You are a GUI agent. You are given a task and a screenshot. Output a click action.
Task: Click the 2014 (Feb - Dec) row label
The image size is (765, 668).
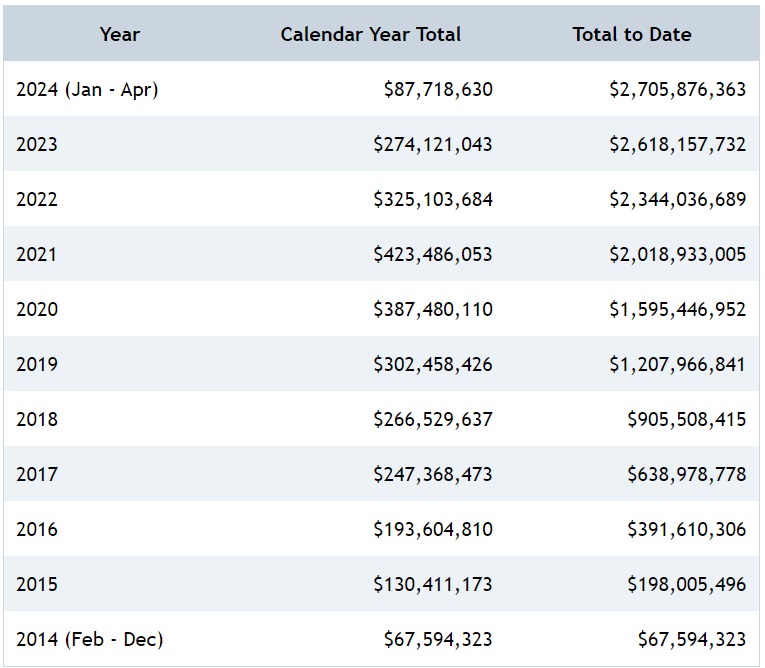(x=89, y=638)
